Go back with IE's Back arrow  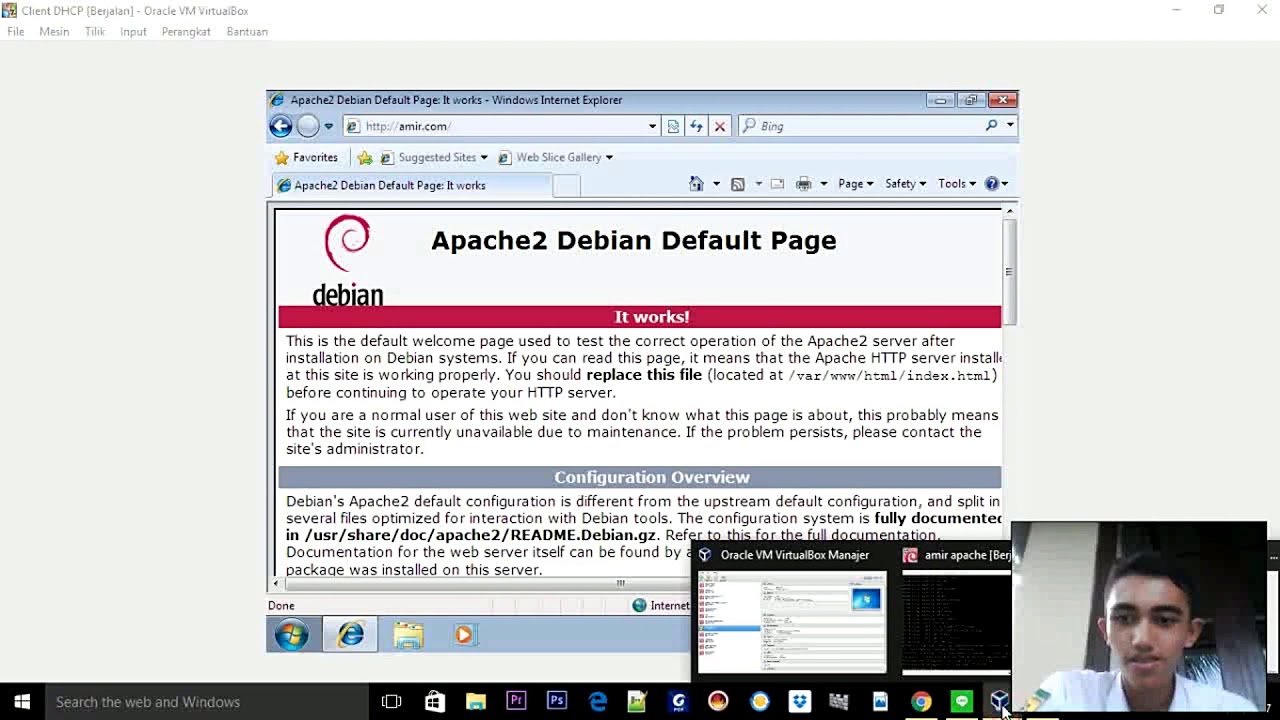[280, 126]
